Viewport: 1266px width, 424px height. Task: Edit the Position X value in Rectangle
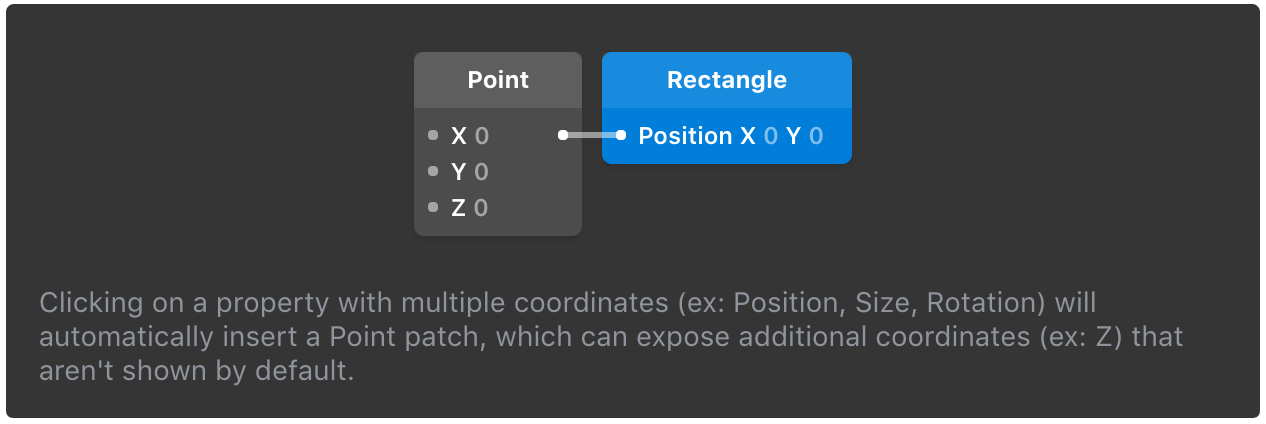click(x=771, y=136)
